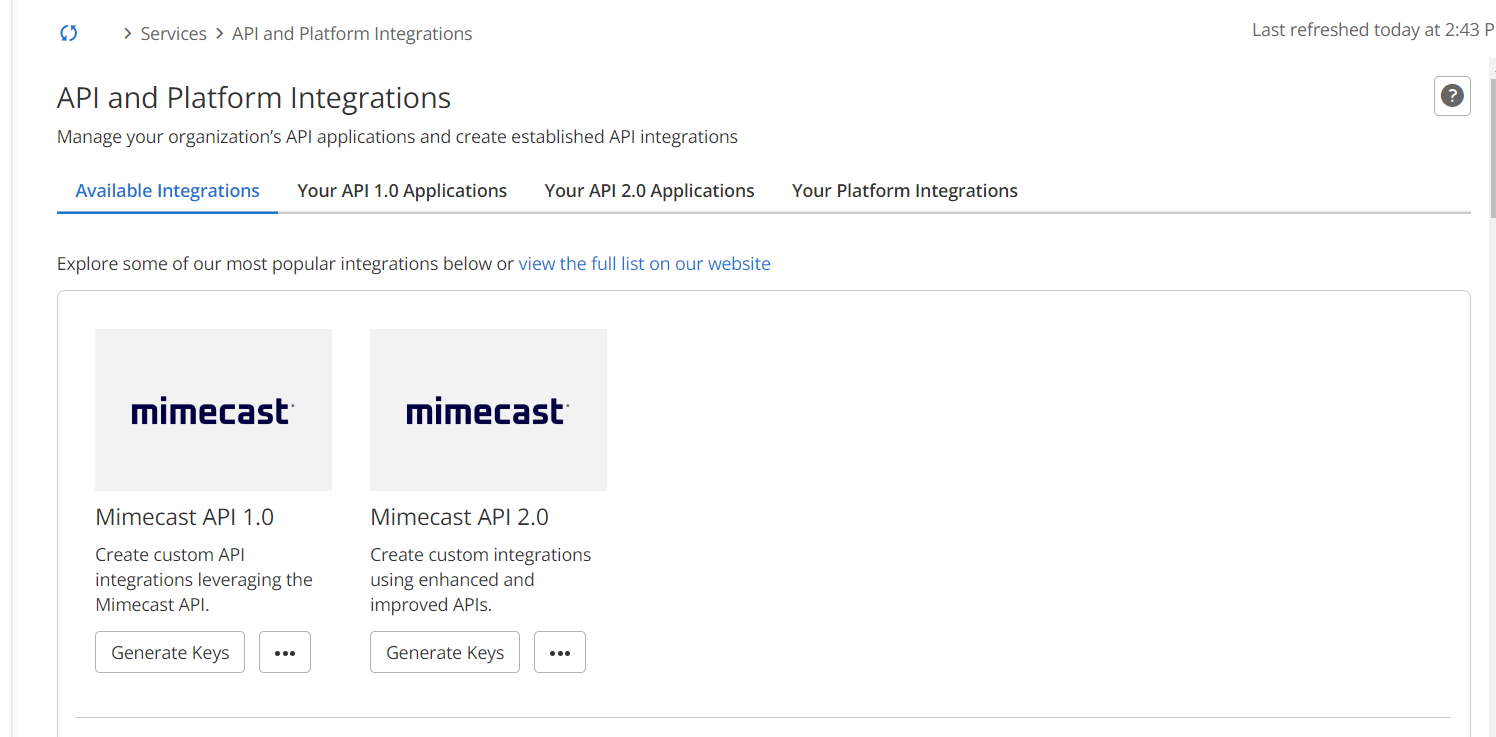Open the help question mark icon
The height and width of the screenshot is (737, 1496).
tap(1452, 96)
